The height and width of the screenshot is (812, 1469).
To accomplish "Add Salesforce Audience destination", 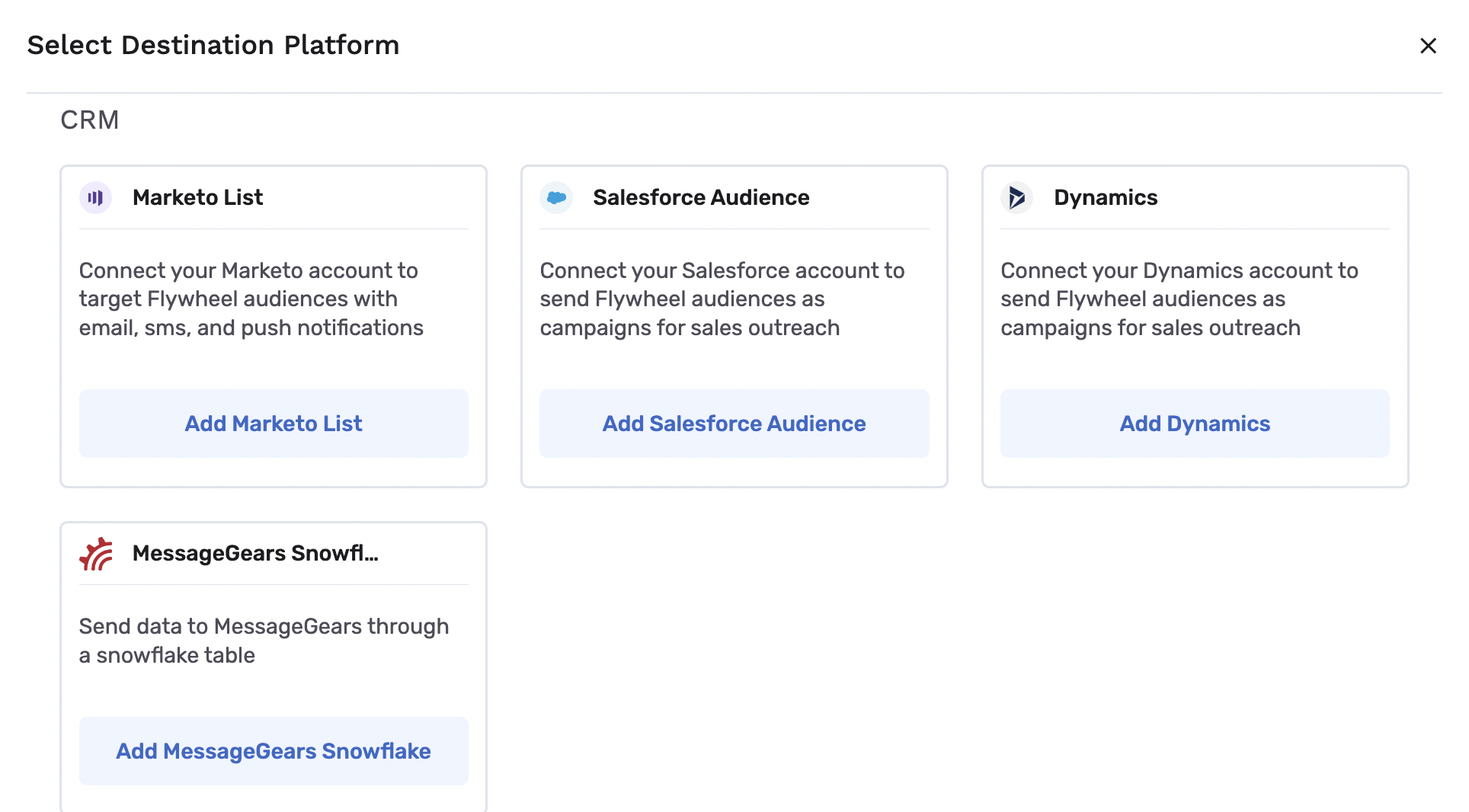I will [734, 424].
